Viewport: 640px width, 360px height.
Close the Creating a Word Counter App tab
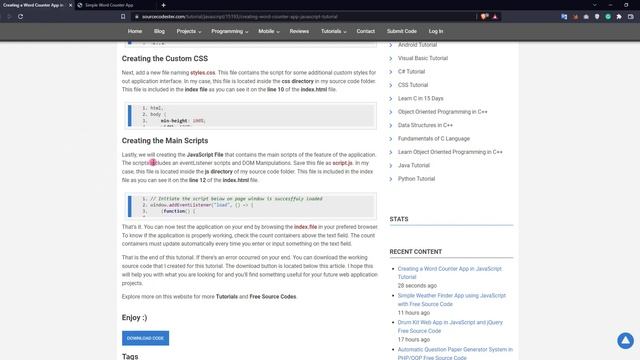70,5
